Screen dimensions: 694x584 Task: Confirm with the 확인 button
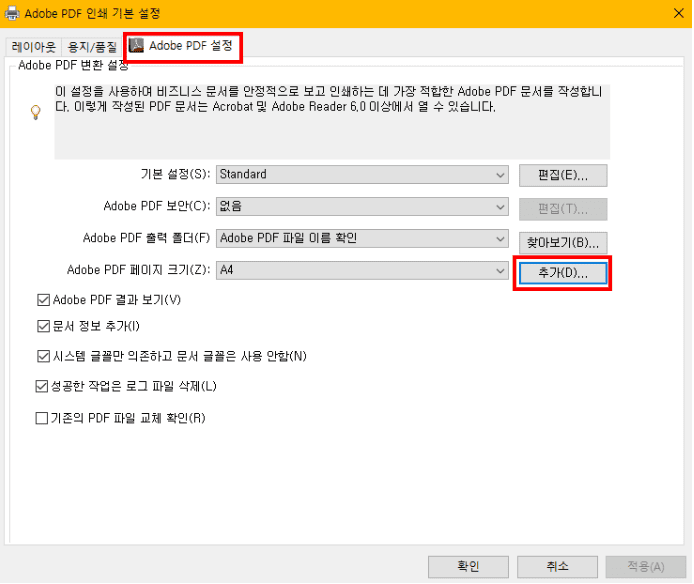[x=468, y=566]
